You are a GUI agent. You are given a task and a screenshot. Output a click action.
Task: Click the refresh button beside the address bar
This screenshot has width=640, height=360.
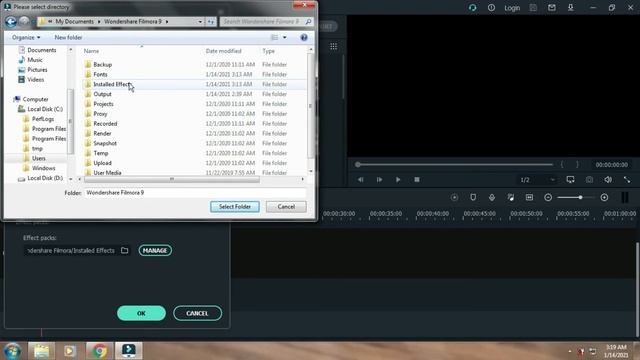(211, 21)
